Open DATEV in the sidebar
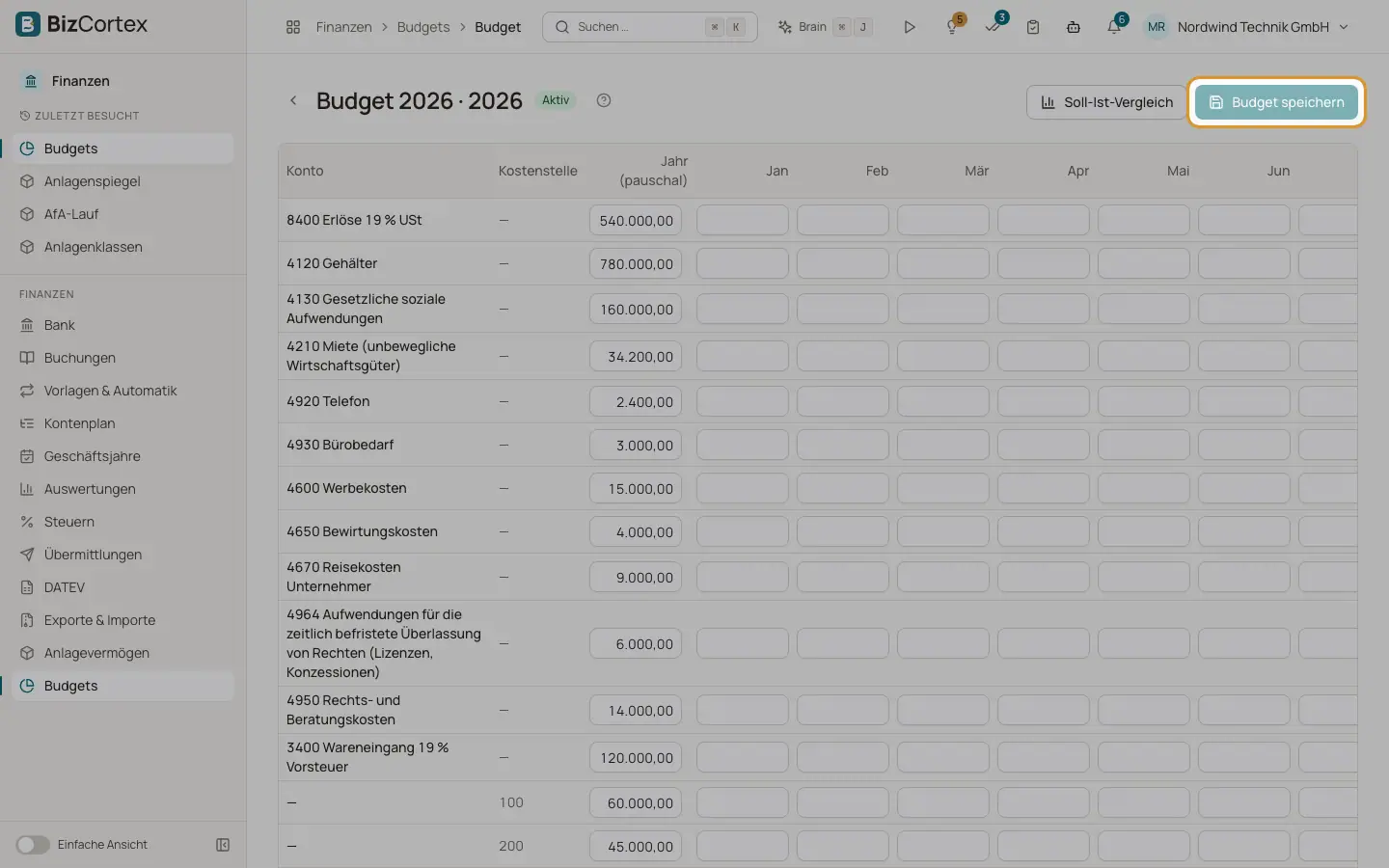The image size is (1389, 868). (123, 587)
